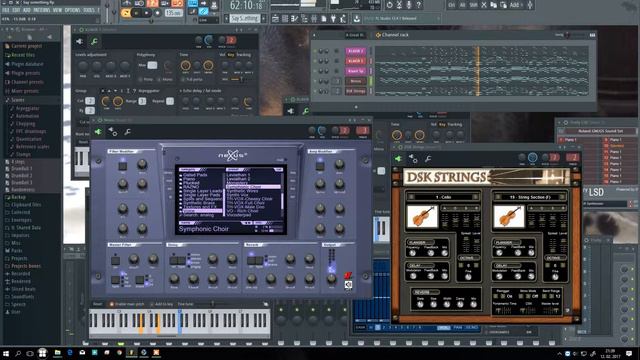The image size is (640, 360).
Task: Open the playlist view icon in toolbar
Action: pos(276,19)
